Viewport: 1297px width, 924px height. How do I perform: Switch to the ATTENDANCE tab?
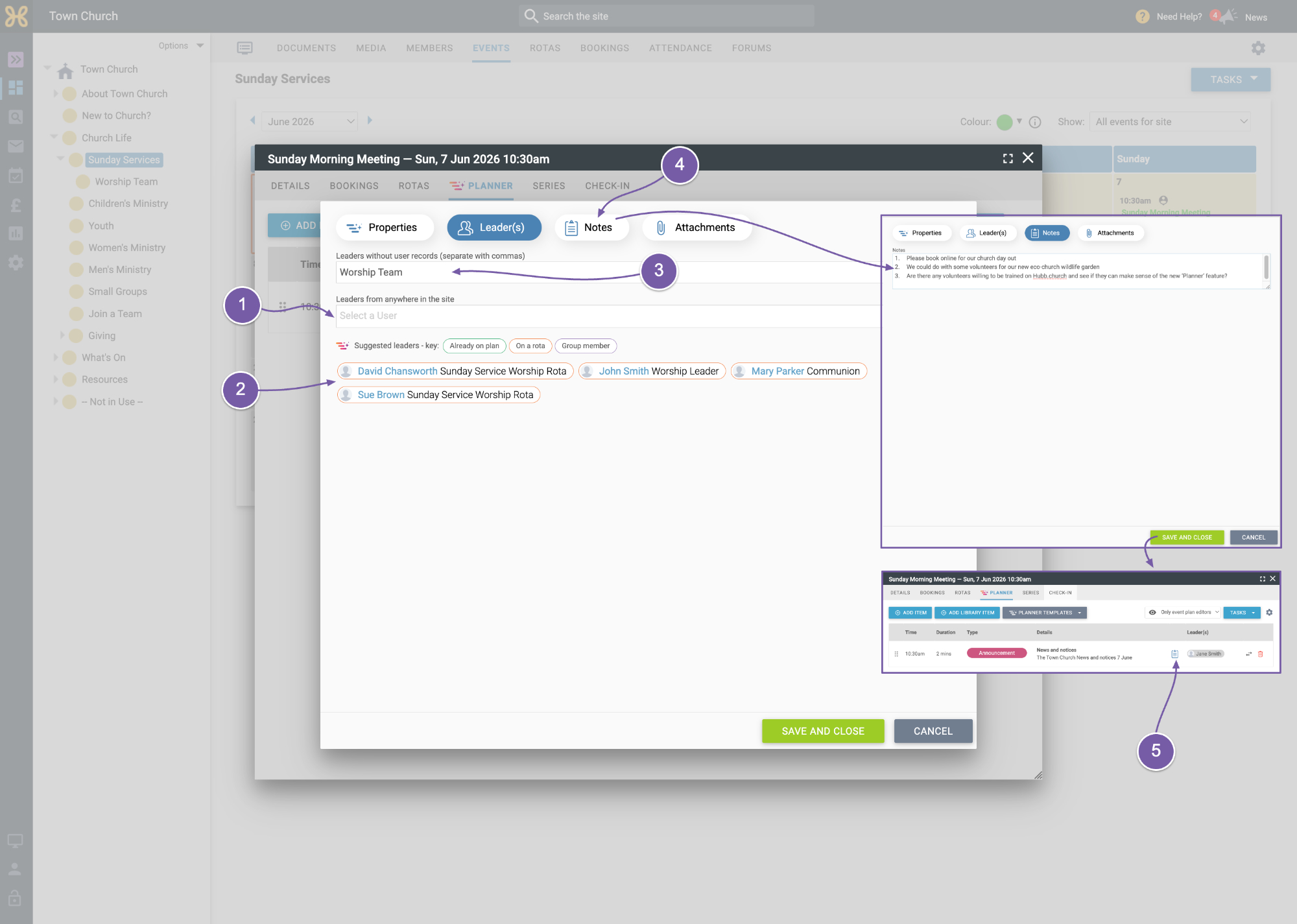point(680,48)
